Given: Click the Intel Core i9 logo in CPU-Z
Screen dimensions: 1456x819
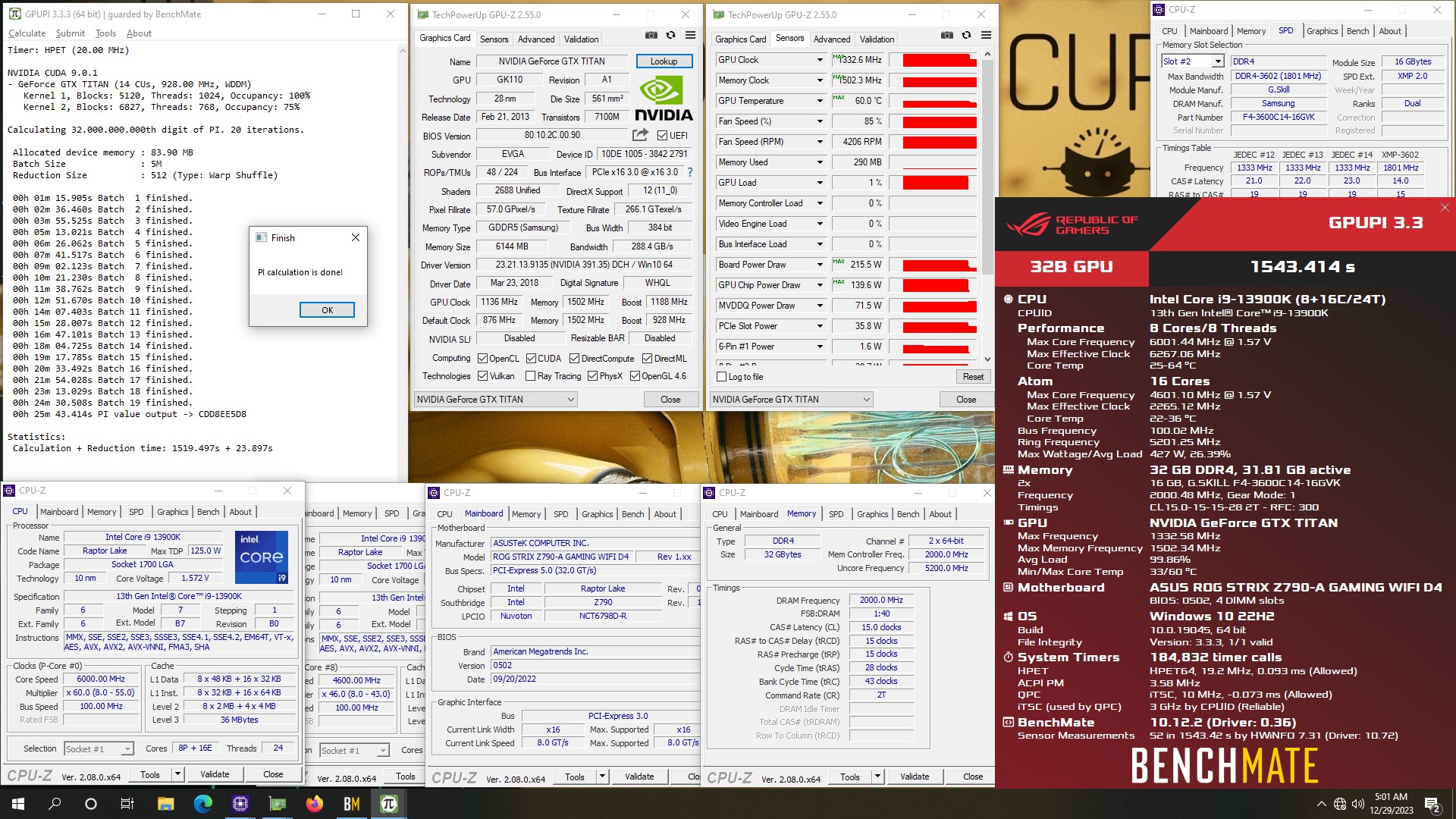Looking at the screenshot, I should click(262, 557).
